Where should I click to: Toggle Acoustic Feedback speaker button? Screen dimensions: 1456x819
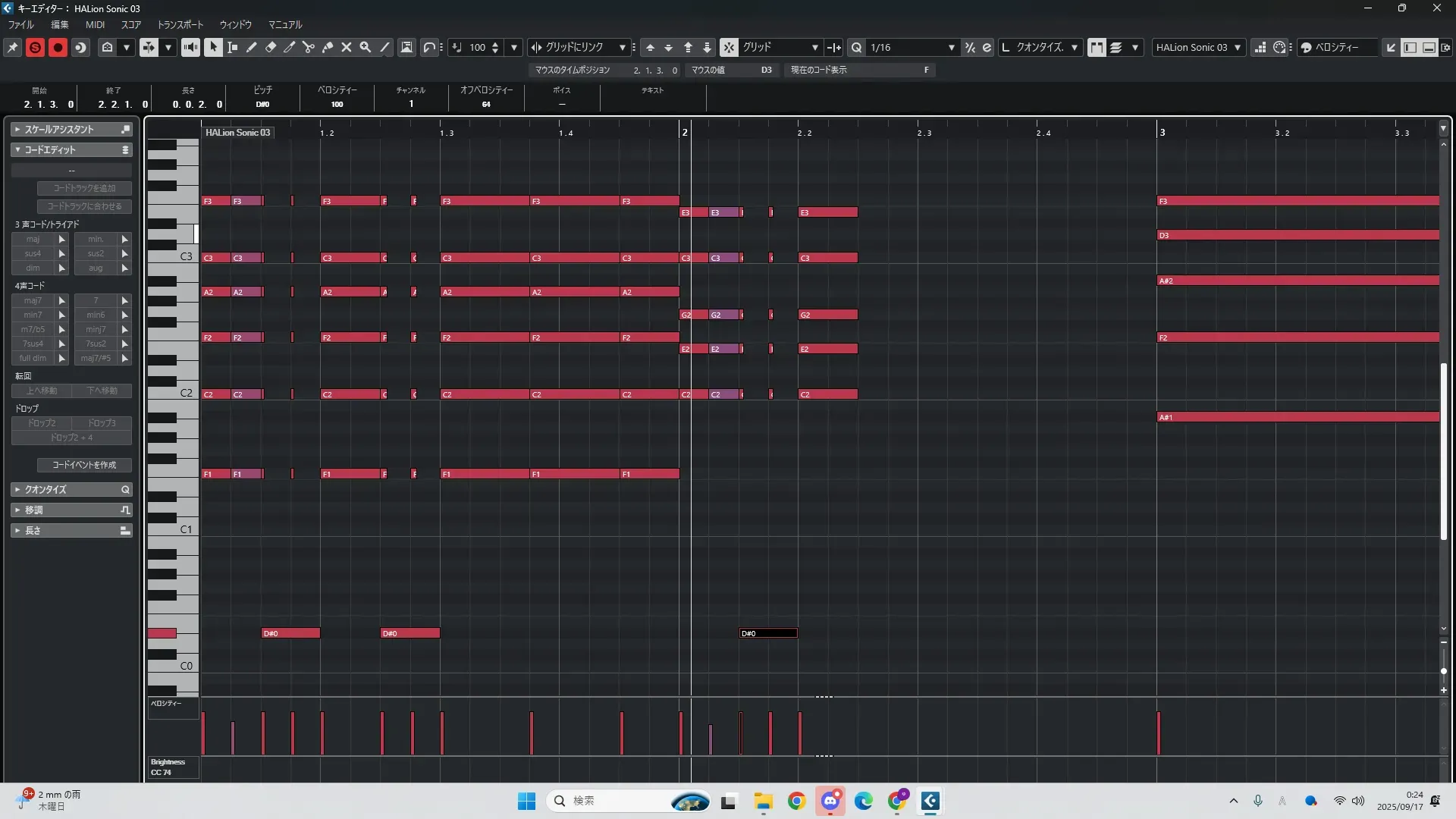(190, 47)
